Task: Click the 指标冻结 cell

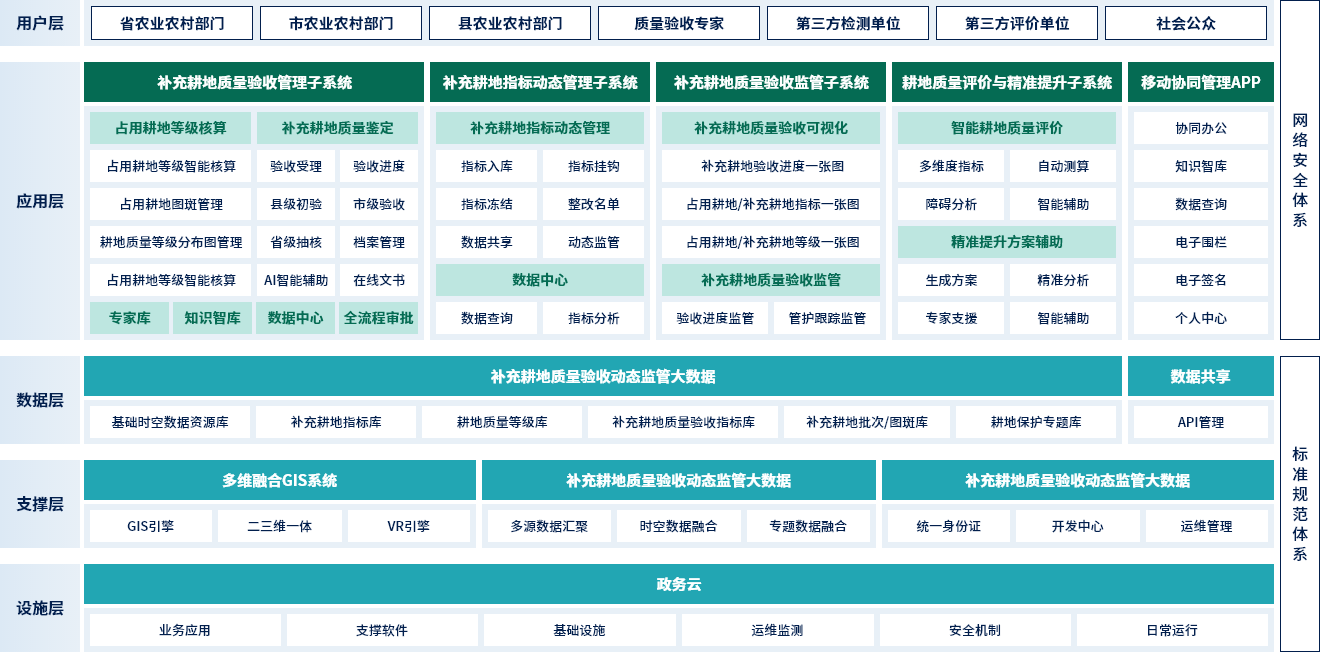Action: click(x=487, y=205)
